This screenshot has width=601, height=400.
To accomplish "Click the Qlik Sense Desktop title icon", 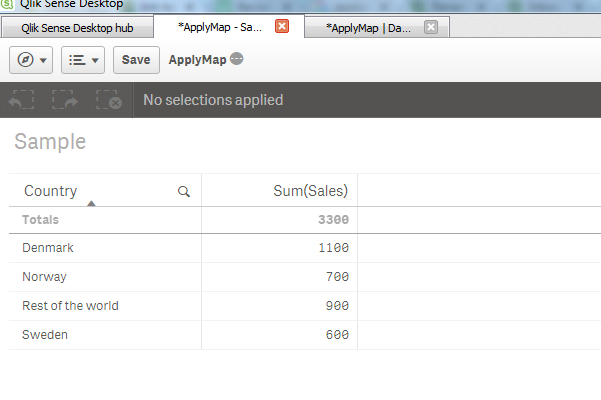I will (x=7, y=5).
